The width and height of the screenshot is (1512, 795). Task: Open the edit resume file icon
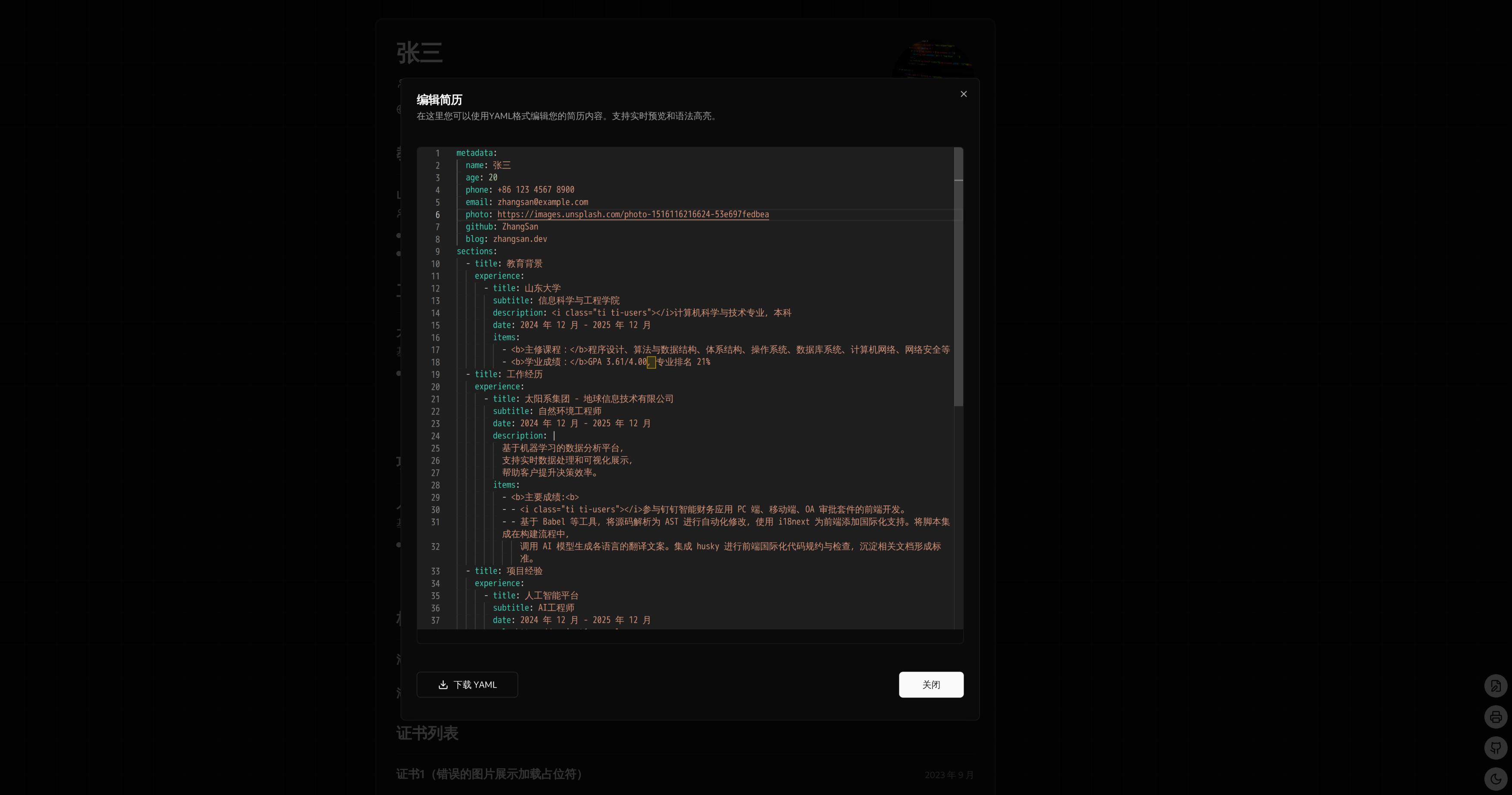(1495, 686)
